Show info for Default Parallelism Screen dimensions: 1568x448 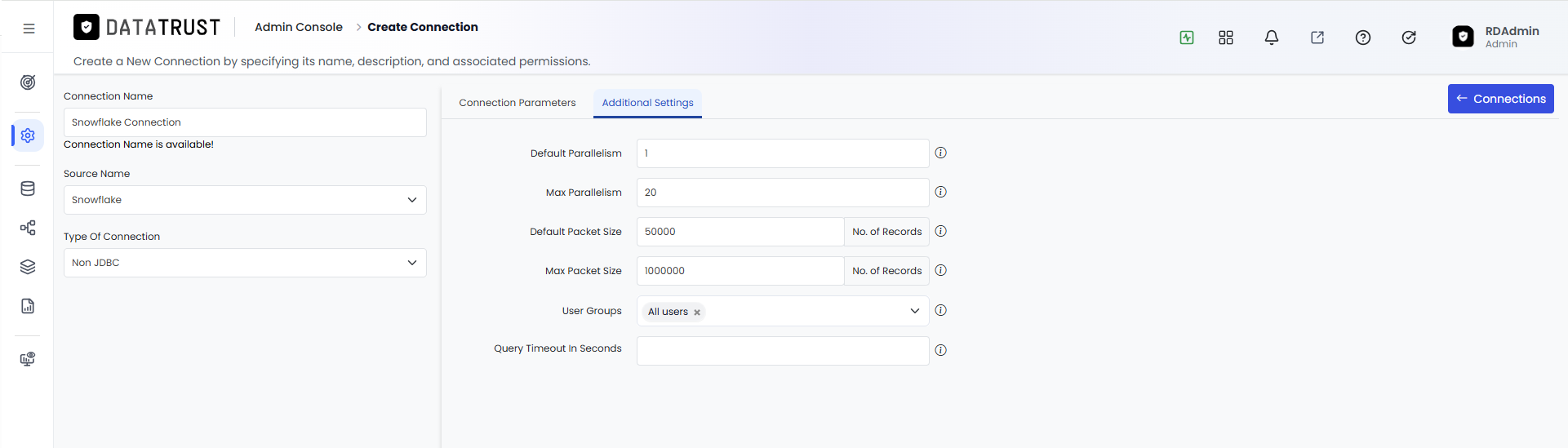(941, 153)
